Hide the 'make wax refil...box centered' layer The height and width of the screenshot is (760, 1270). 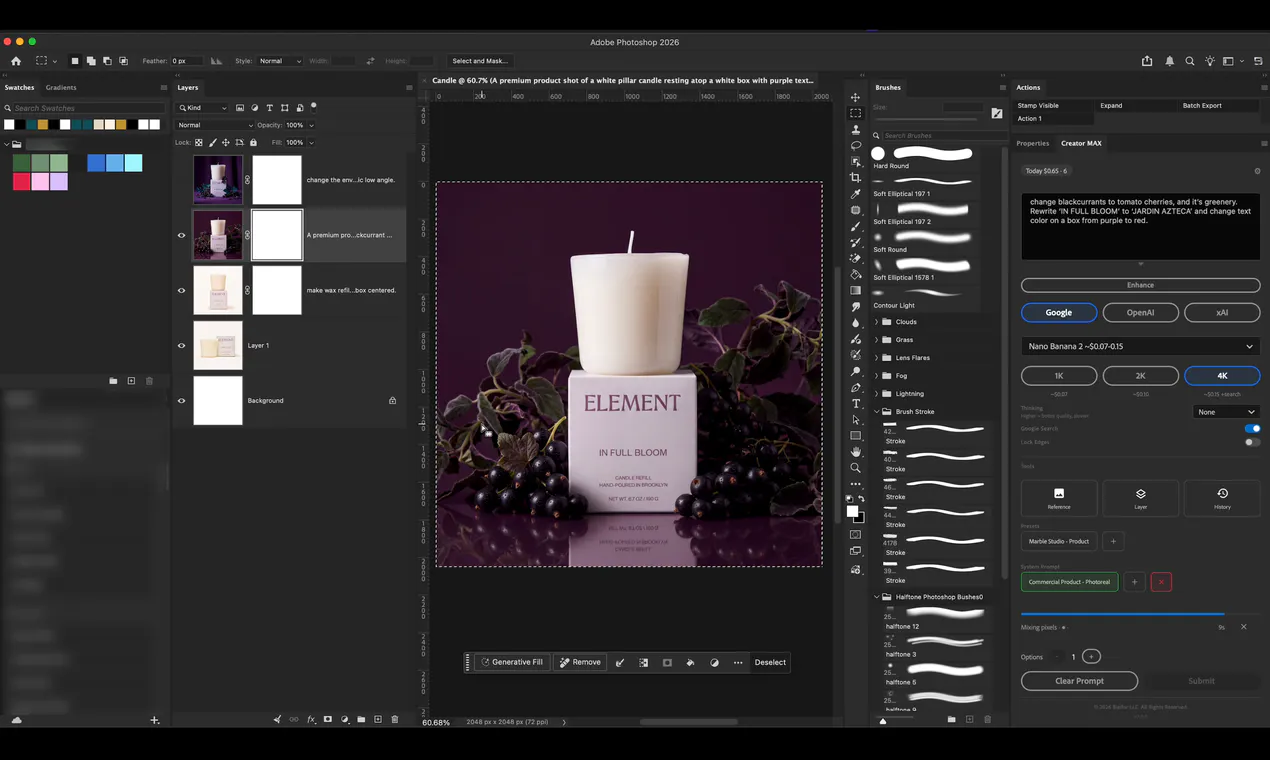coord(181,290)
